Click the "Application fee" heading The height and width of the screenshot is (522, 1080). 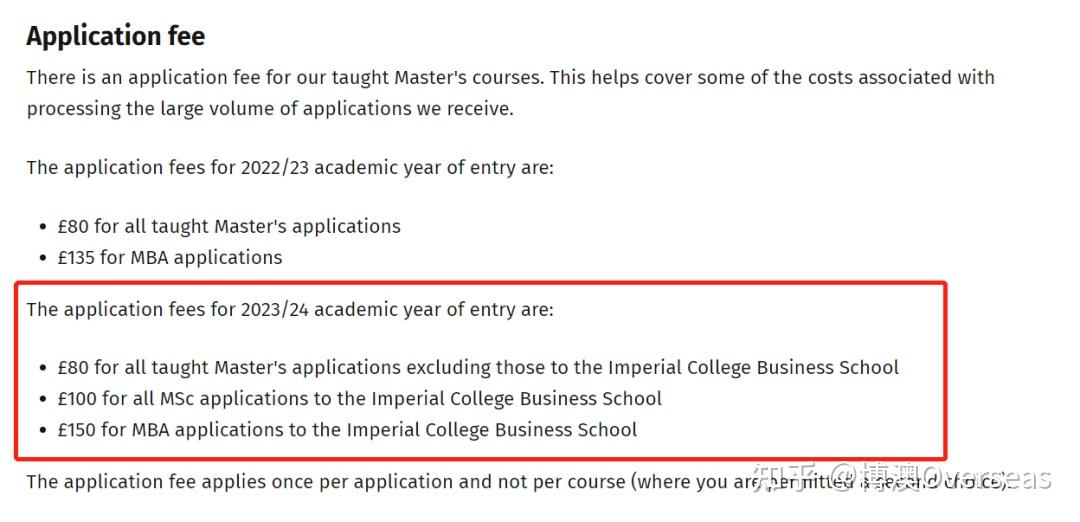(x=115, y=37)
